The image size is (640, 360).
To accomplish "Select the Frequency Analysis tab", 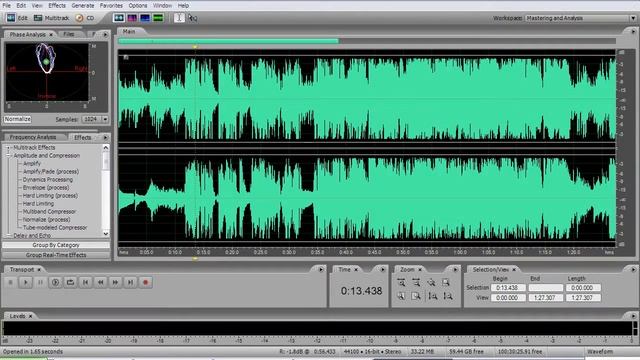I will pyautogui.click(x=33, y=137).
